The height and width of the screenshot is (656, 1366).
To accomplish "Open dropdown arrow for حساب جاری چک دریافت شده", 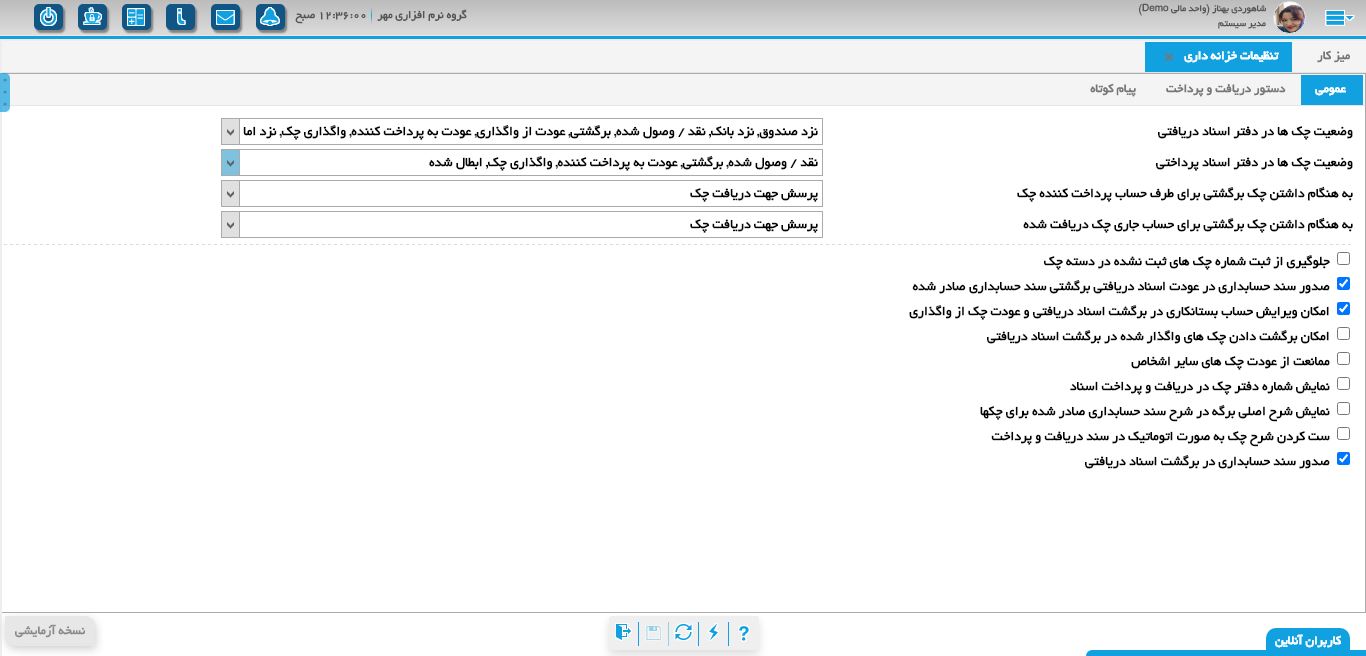I will click(231, 225).
